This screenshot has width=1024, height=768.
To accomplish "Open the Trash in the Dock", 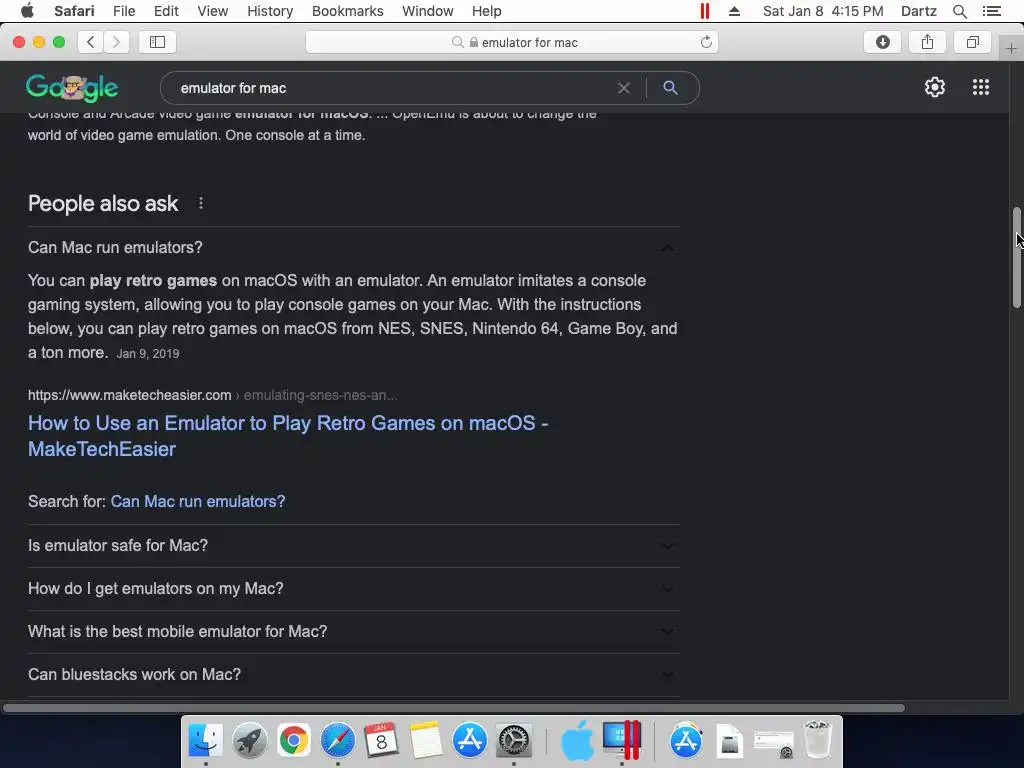I will pos(818,739).
